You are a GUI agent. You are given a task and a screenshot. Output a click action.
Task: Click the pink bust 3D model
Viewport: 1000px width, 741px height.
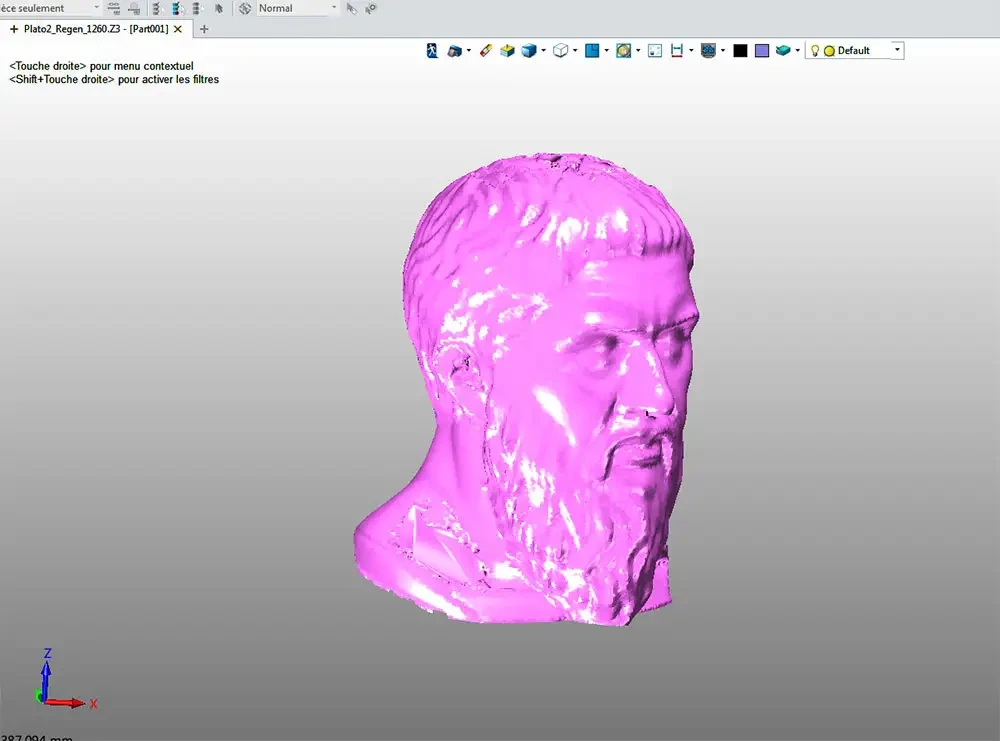point(527,389)
